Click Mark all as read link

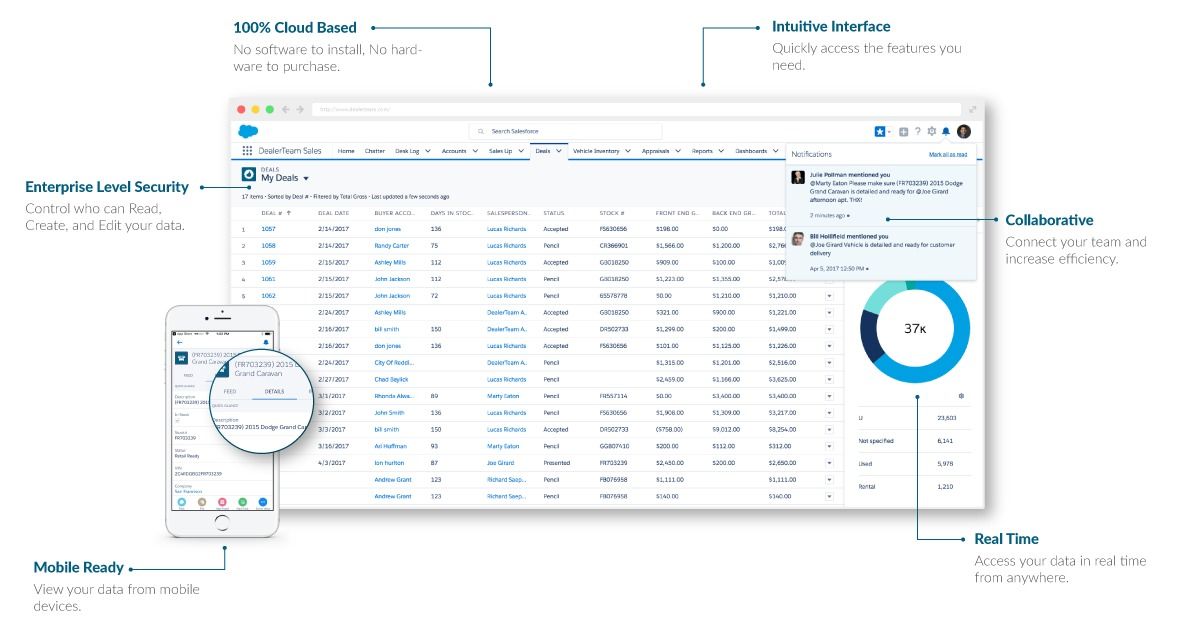948,154
